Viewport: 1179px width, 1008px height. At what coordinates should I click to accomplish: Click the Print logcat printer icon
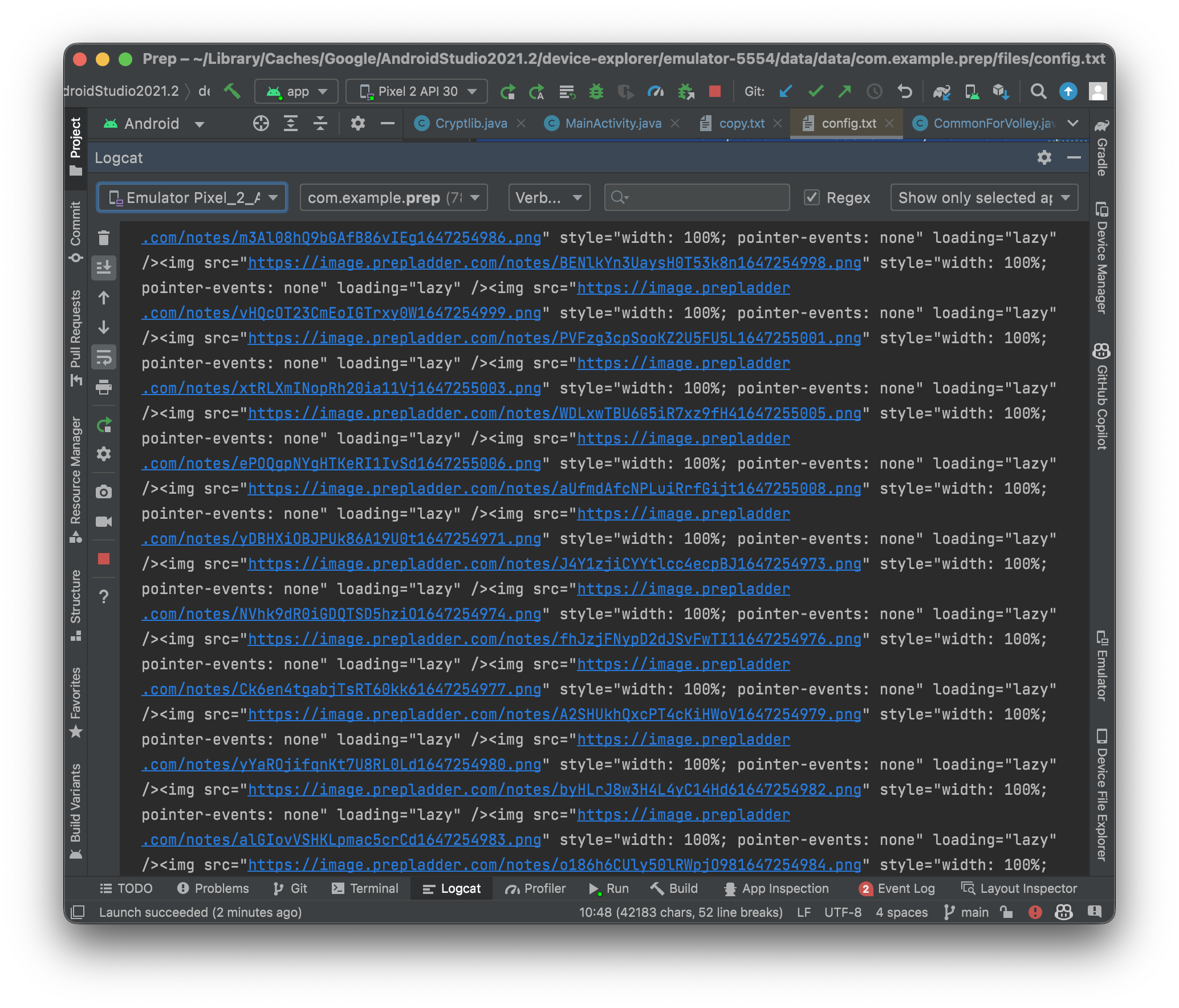pyautogui.click(x=104, y=388)
